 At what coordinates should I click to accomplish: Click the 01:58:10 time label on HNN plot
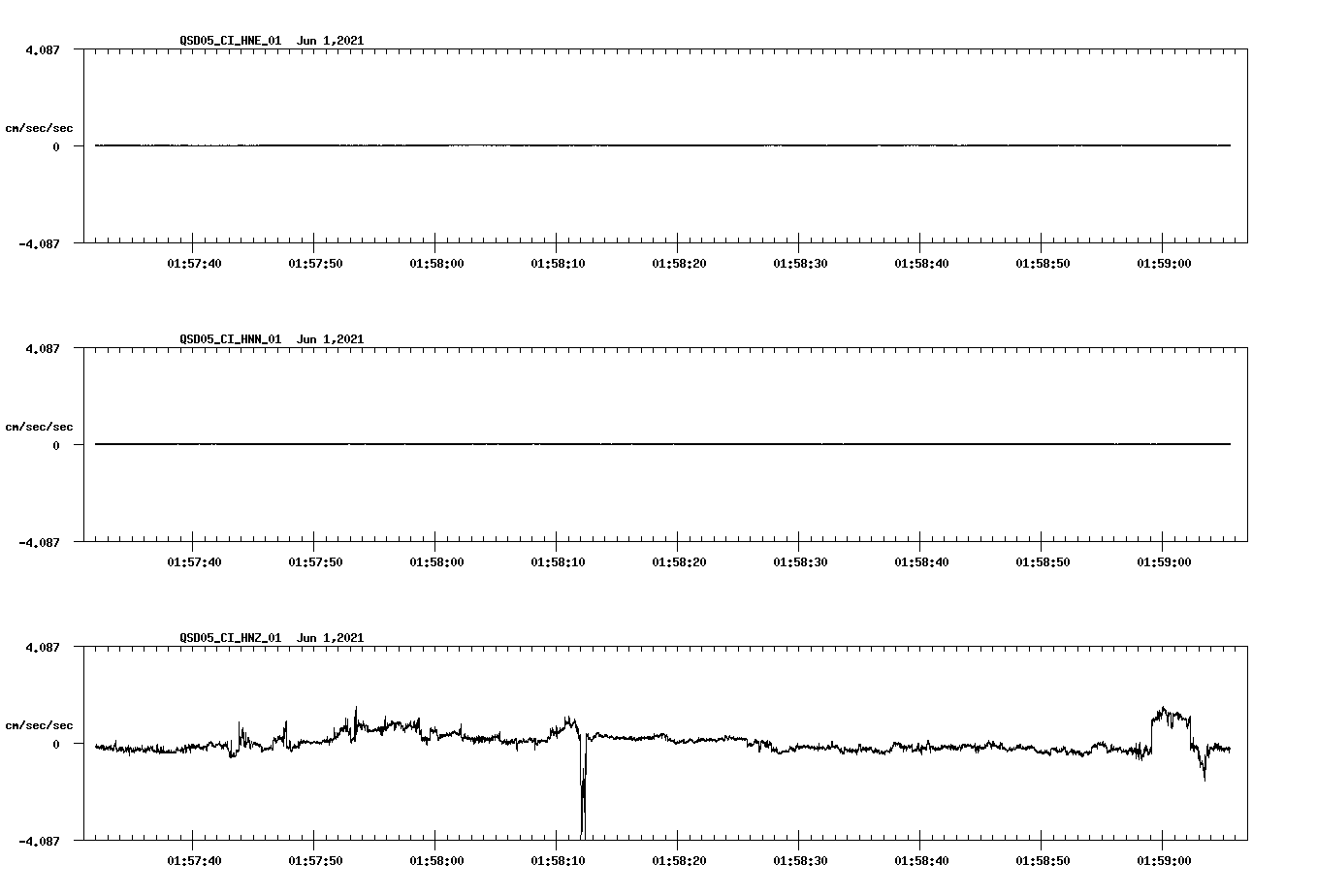558,562
